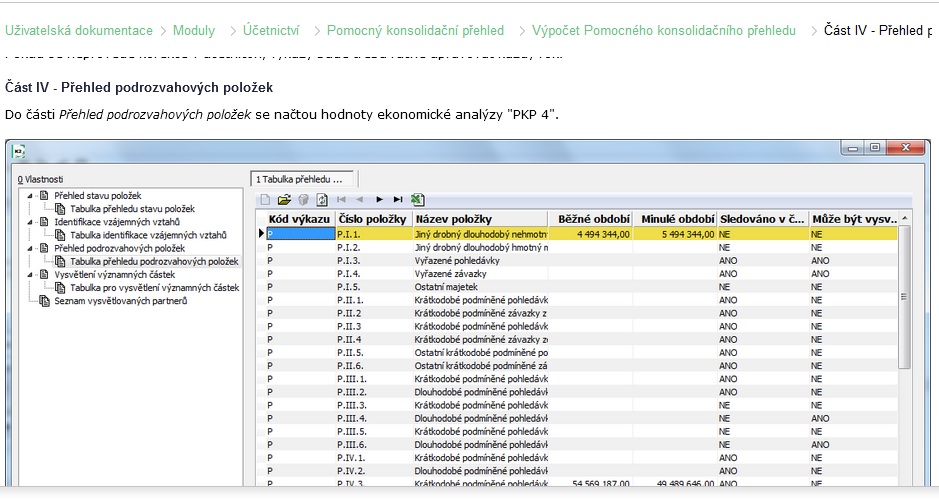This screenshot has height=499, width=939.
Task: Click the Sledováno v č... column header
Action: pyautogui.click(x=763, y=219)
